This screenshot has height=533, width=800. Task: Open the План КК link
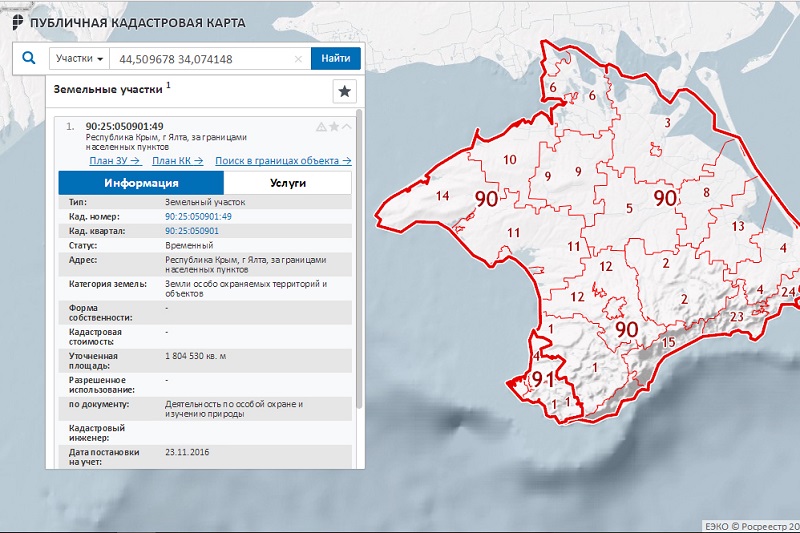pyautogui.click(x=178, y=161)
